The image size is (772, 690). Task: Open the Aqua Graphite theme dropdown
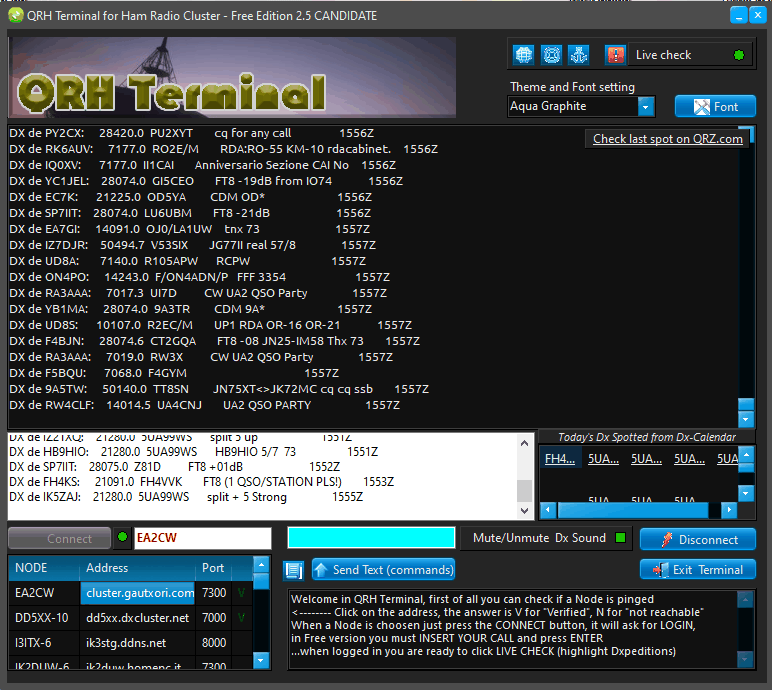(645, 107)
